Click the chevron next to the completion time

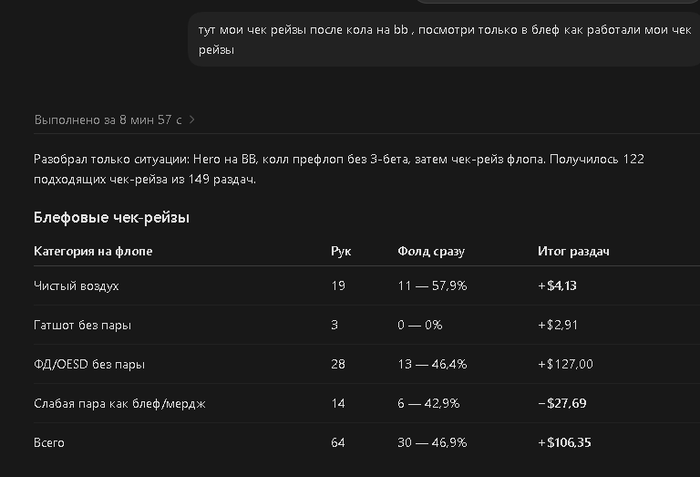click(192, 120)
